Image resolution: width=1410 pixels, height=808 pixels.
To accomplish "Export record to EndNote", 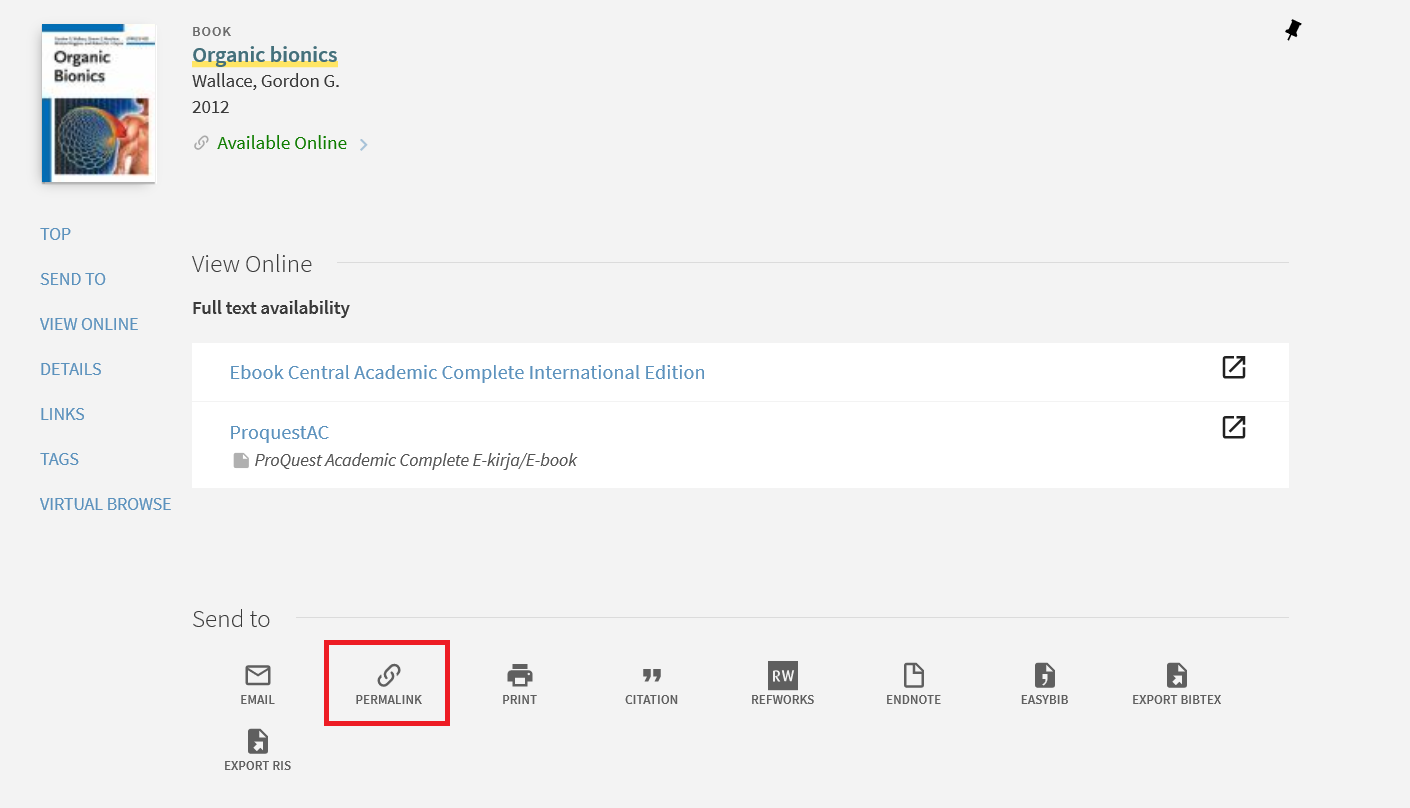I will (x=913, y=676).
